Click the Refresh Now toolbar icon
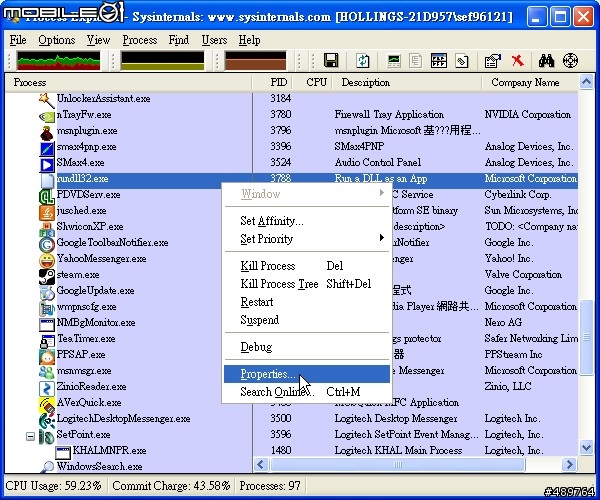This screenshot has width=600, height=500. (362, 61)
